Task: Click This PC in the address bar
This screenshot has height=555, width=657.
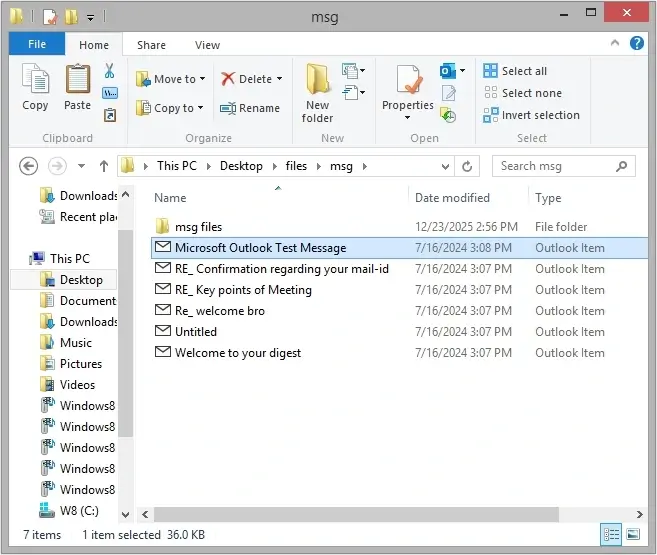Action: (176, 166)
